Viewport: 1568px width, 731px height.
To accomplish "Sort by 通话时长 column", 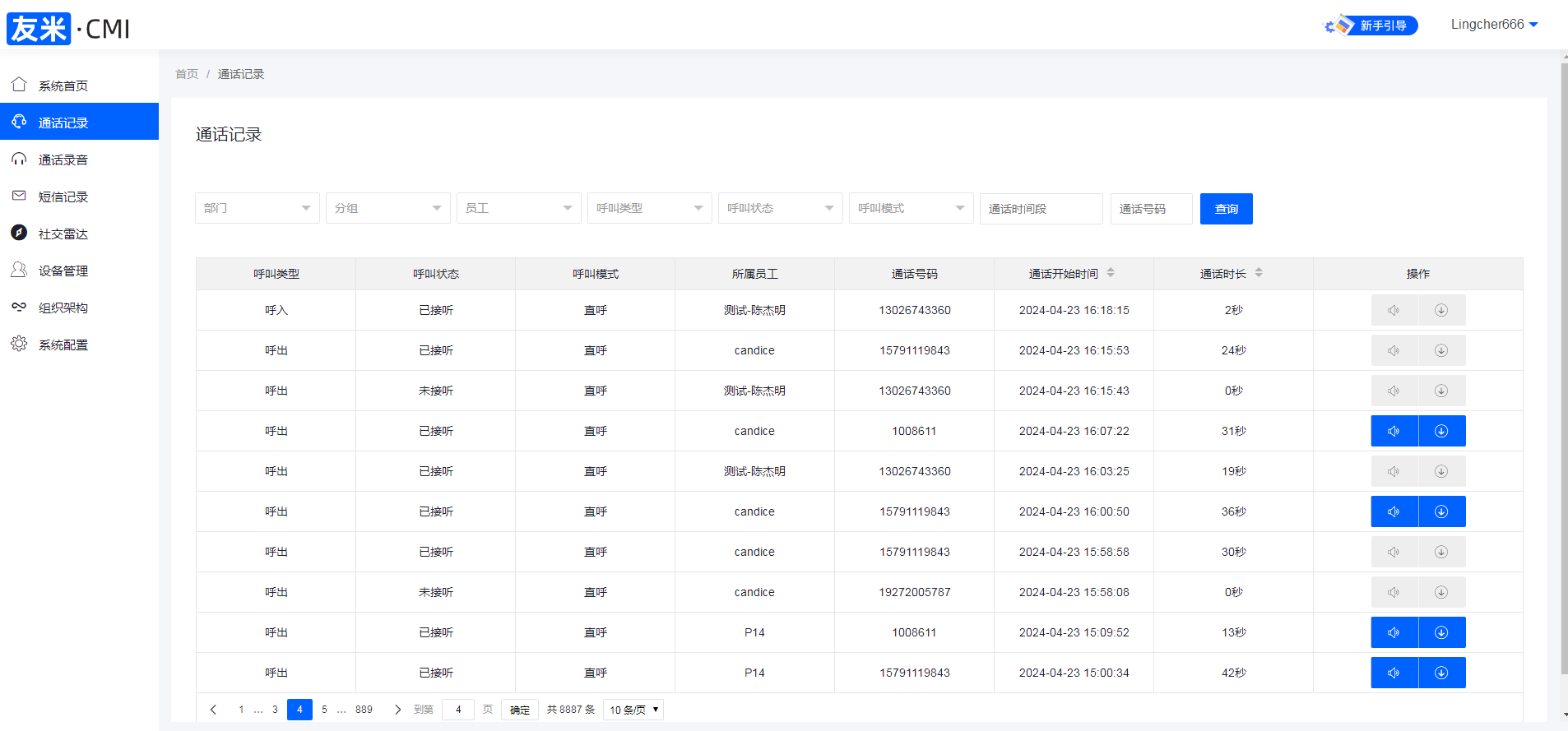I will tap(1258, 273).
